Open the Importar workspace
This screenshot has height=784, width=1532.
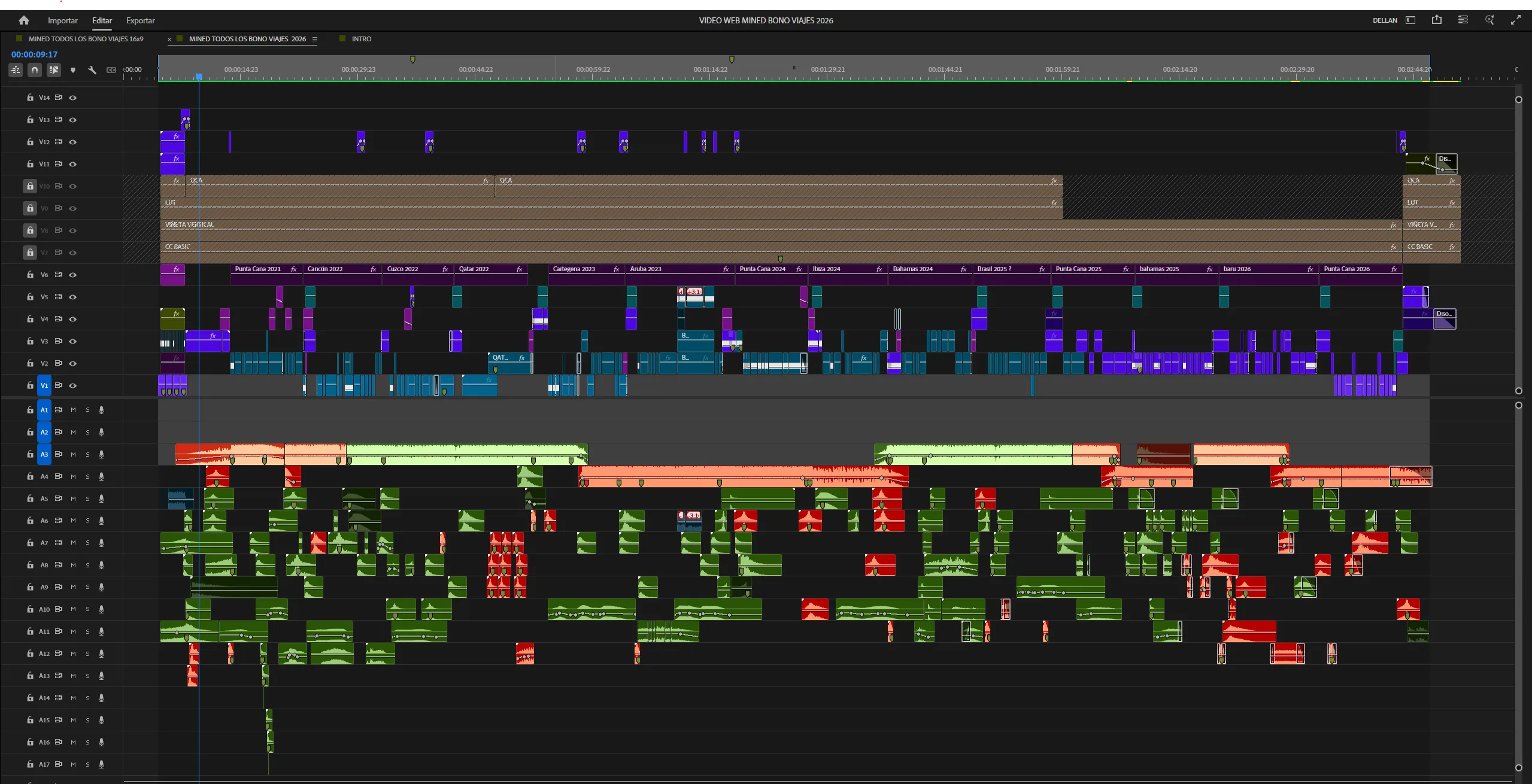63,20
